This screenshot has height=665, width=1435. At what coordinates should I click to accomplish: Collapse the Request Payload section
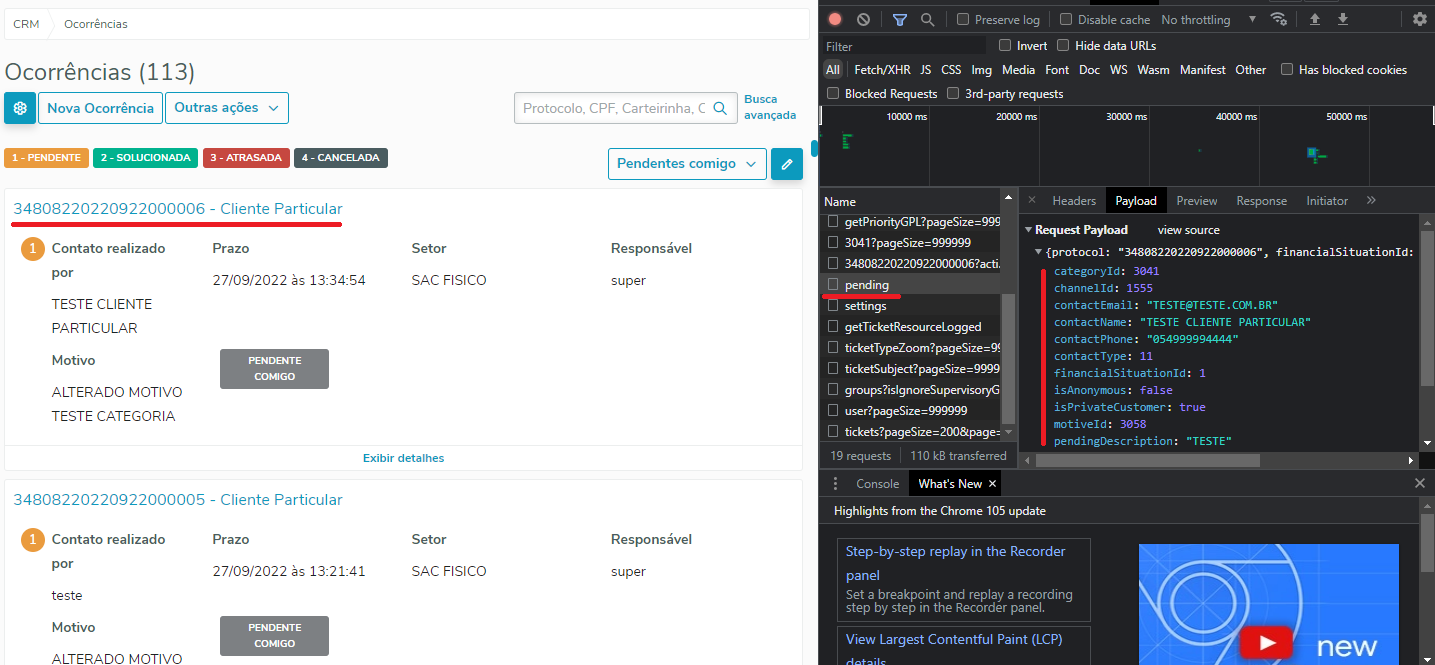point(1029,230)
